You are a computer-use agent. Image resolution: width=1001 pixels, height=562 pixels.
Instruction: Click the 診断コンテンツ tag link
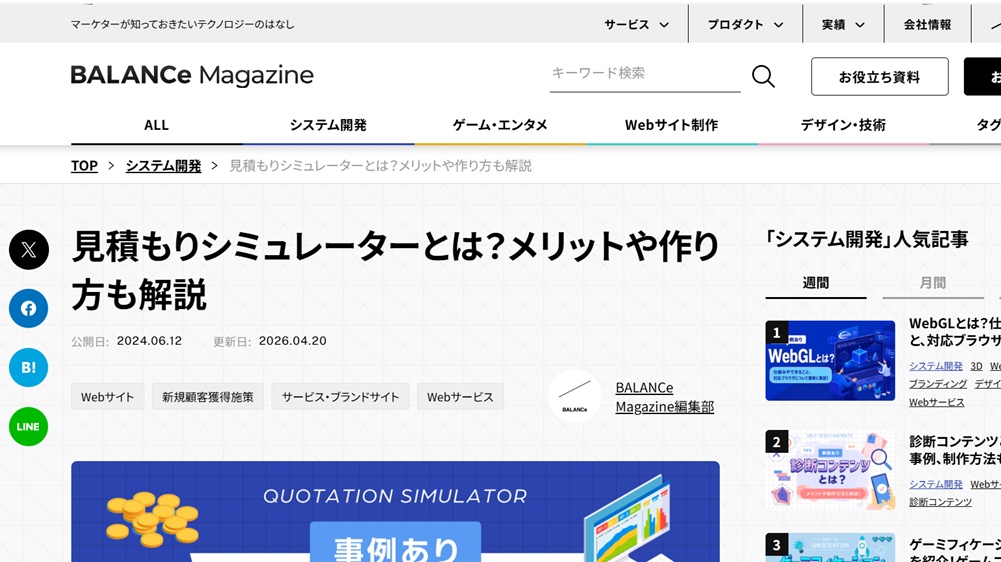tap(940, 502)
